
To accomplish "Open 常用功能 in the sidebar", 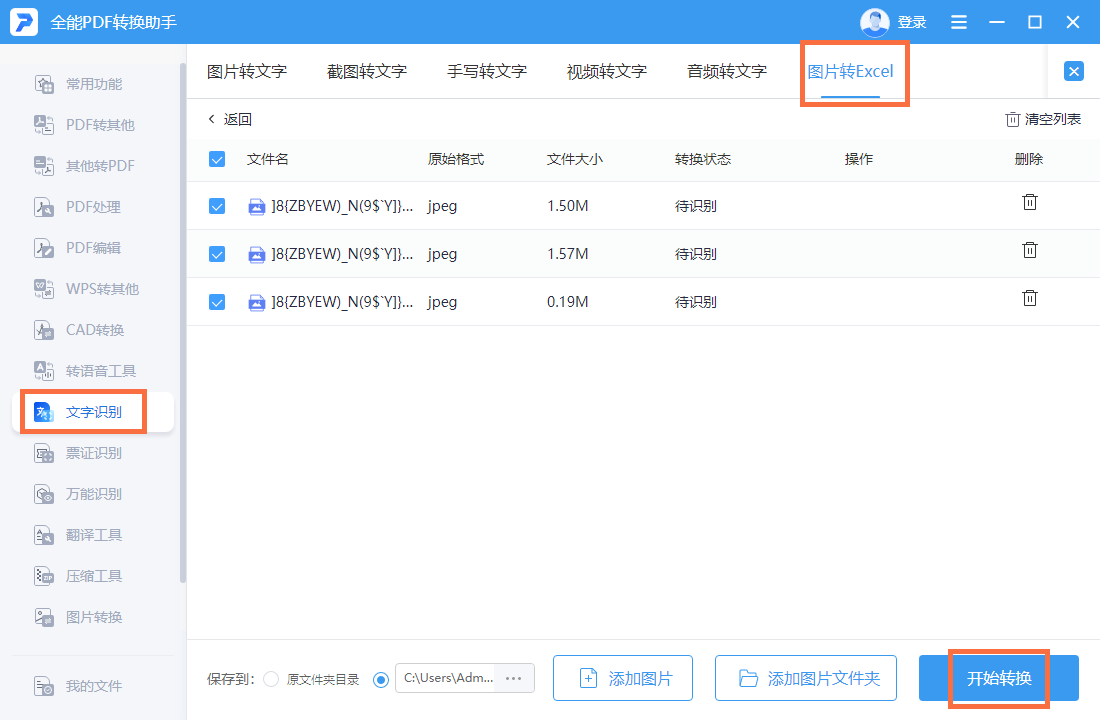I will click(x=79, y=84).
